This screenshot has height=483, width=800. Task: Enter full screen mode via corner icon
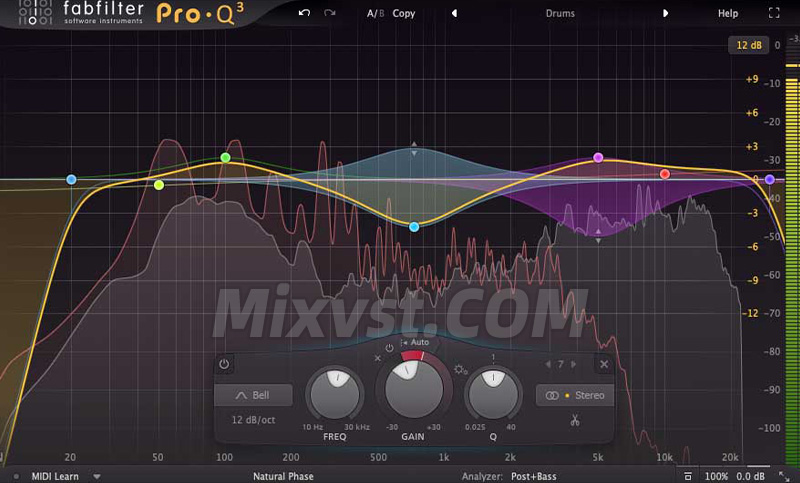tap(773, 14)
